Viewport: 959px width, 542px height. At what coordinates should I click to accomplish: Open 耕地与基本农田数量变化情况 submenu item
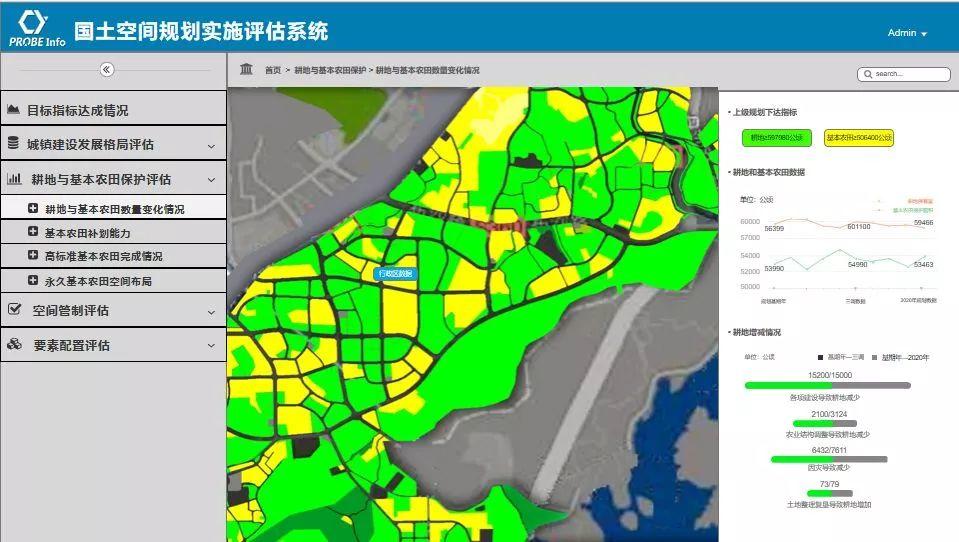(114, 208)
